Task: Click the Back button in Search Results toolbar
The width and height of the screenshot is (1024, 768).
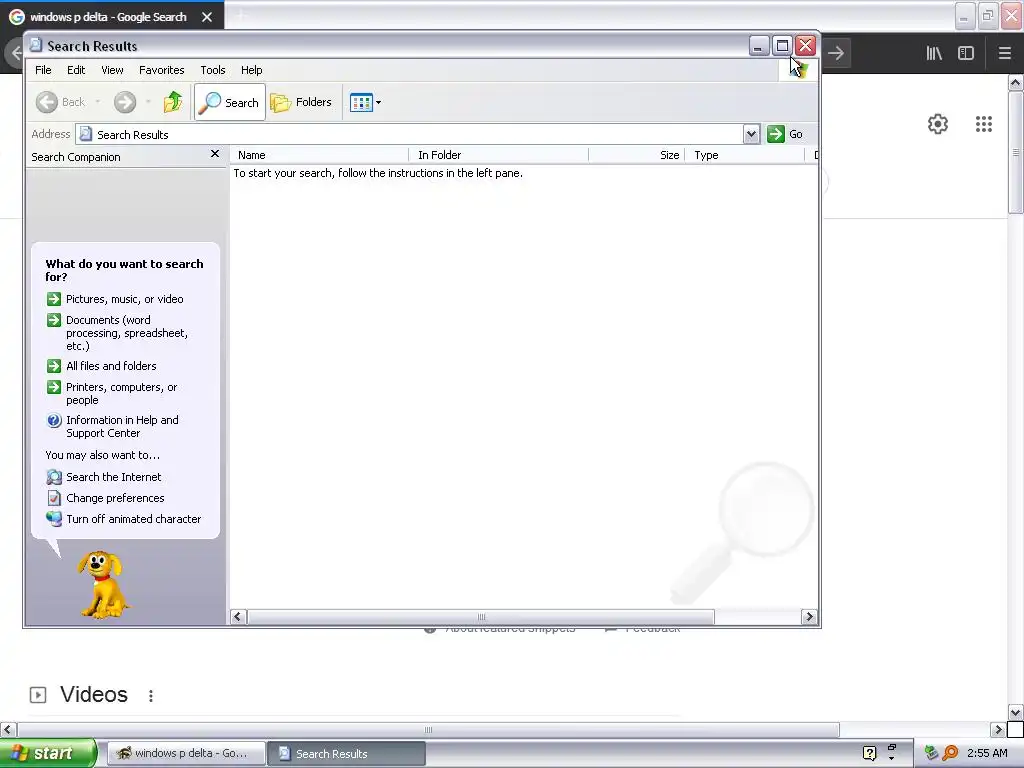Action: click(61, 102)
